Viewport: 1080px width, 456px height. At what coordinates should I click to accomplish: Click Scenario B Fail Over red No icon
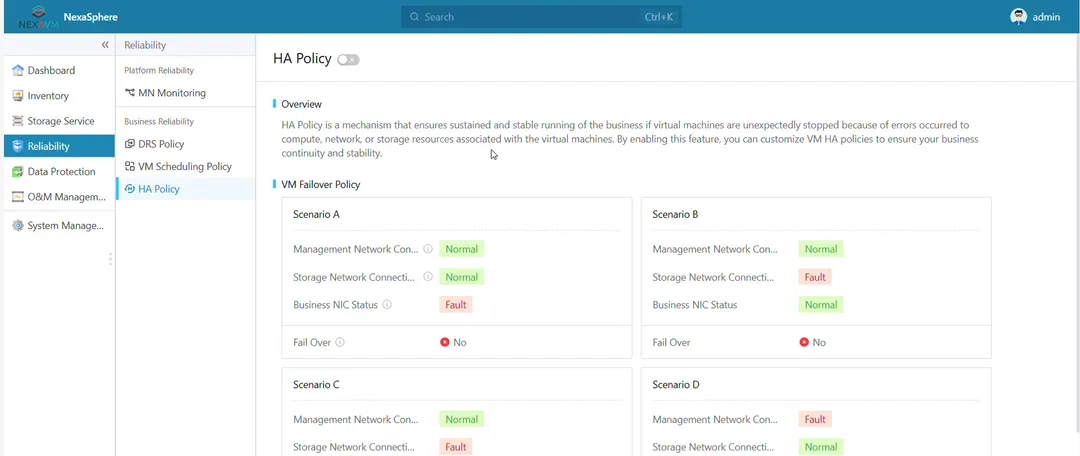804,342
